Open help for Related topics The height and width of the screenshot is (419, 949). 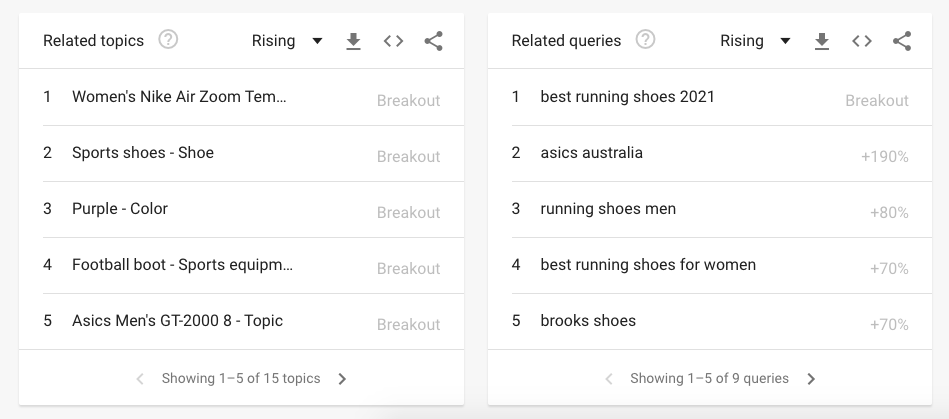pos(168,40)
